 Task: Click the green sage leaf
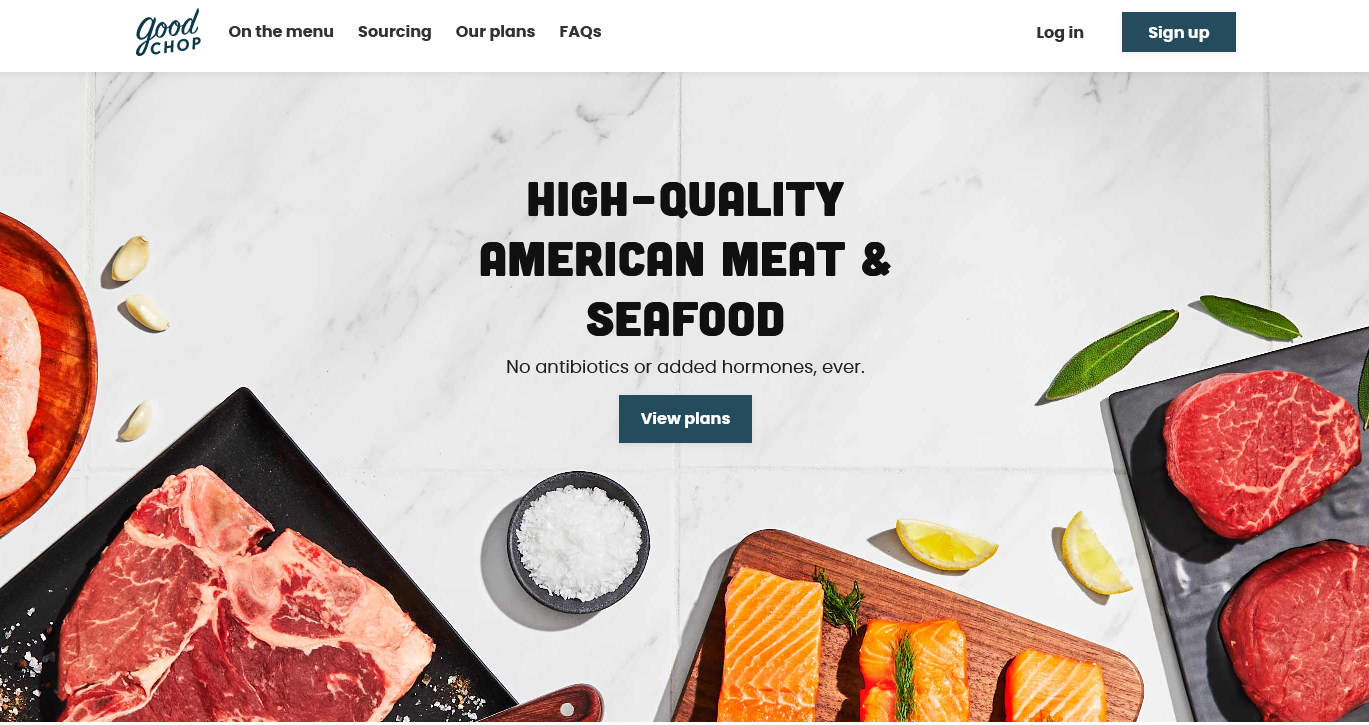[1112, 354]
